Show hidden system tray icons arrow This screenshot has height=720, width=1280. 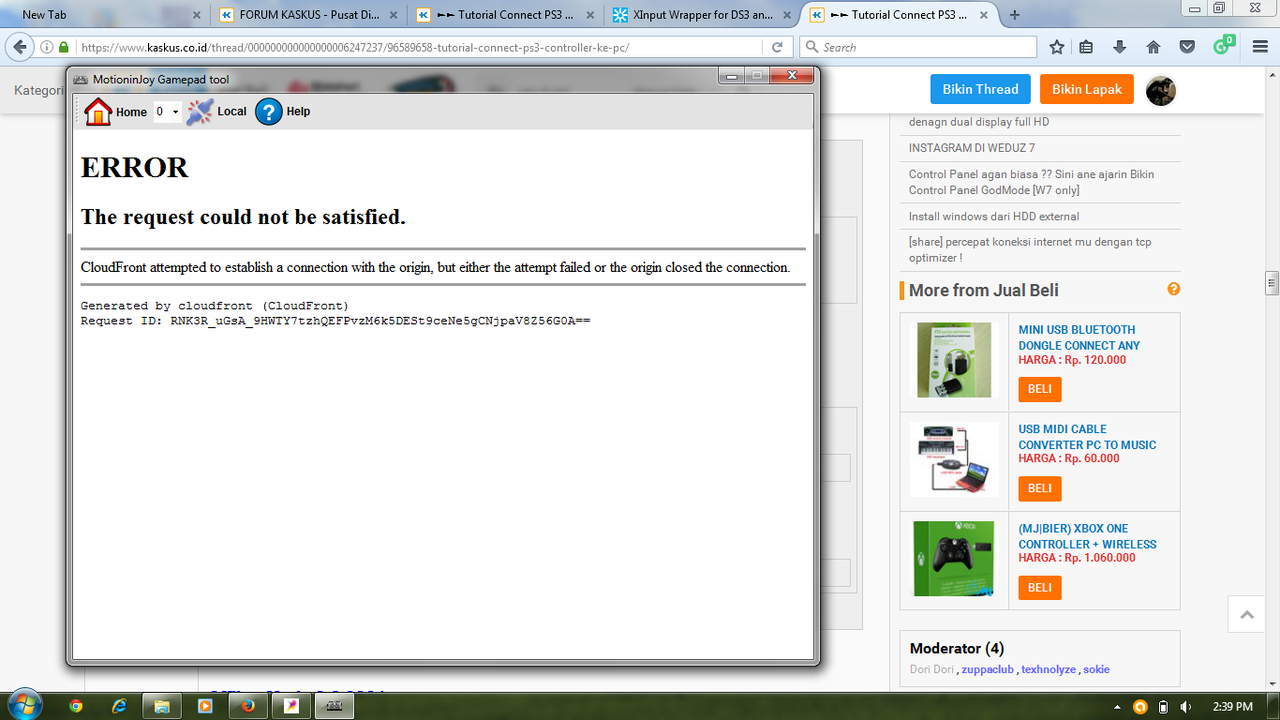coord(1116,706)
